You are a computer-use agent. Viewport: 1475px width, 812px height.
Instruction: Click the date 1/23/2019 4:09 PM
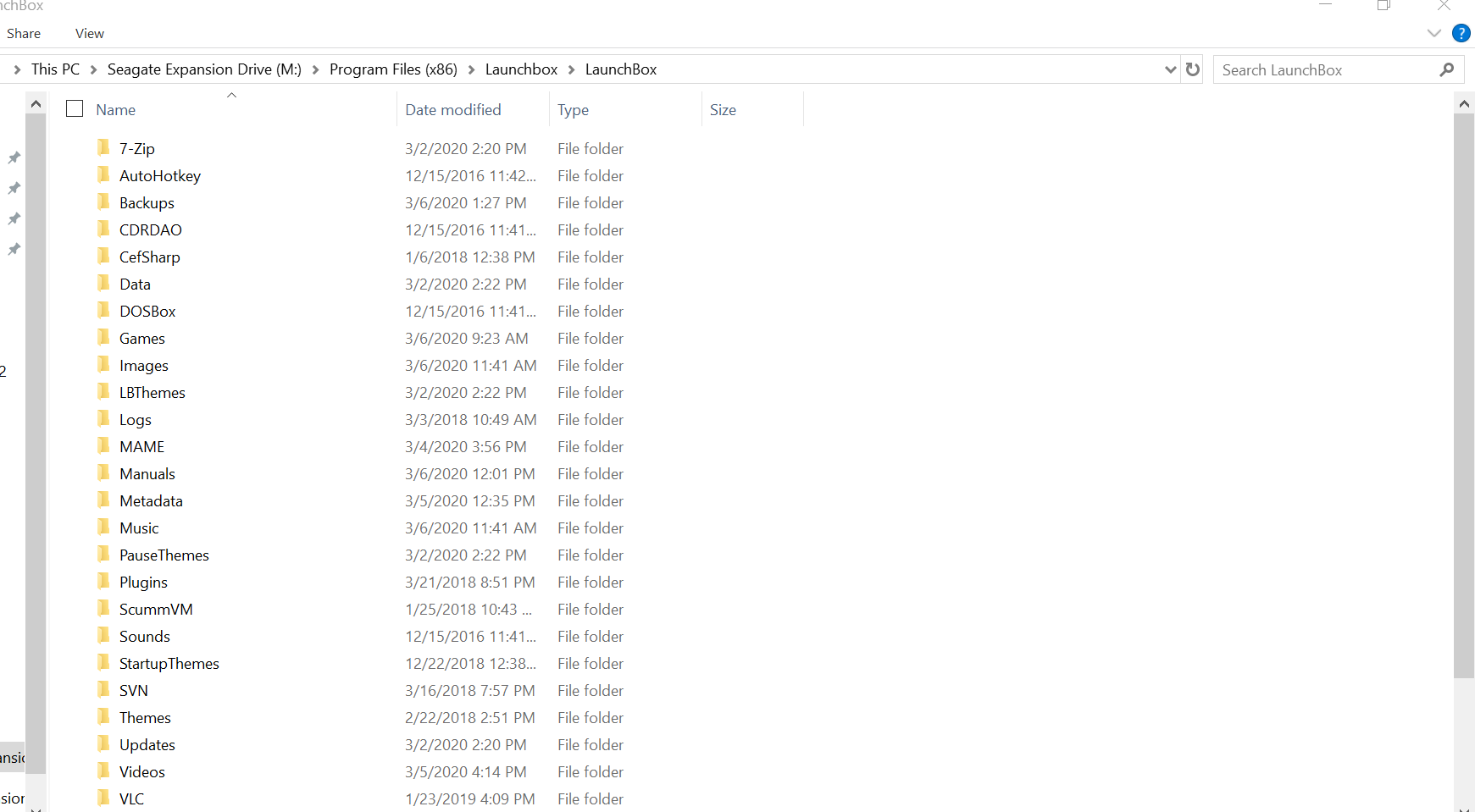469,798
